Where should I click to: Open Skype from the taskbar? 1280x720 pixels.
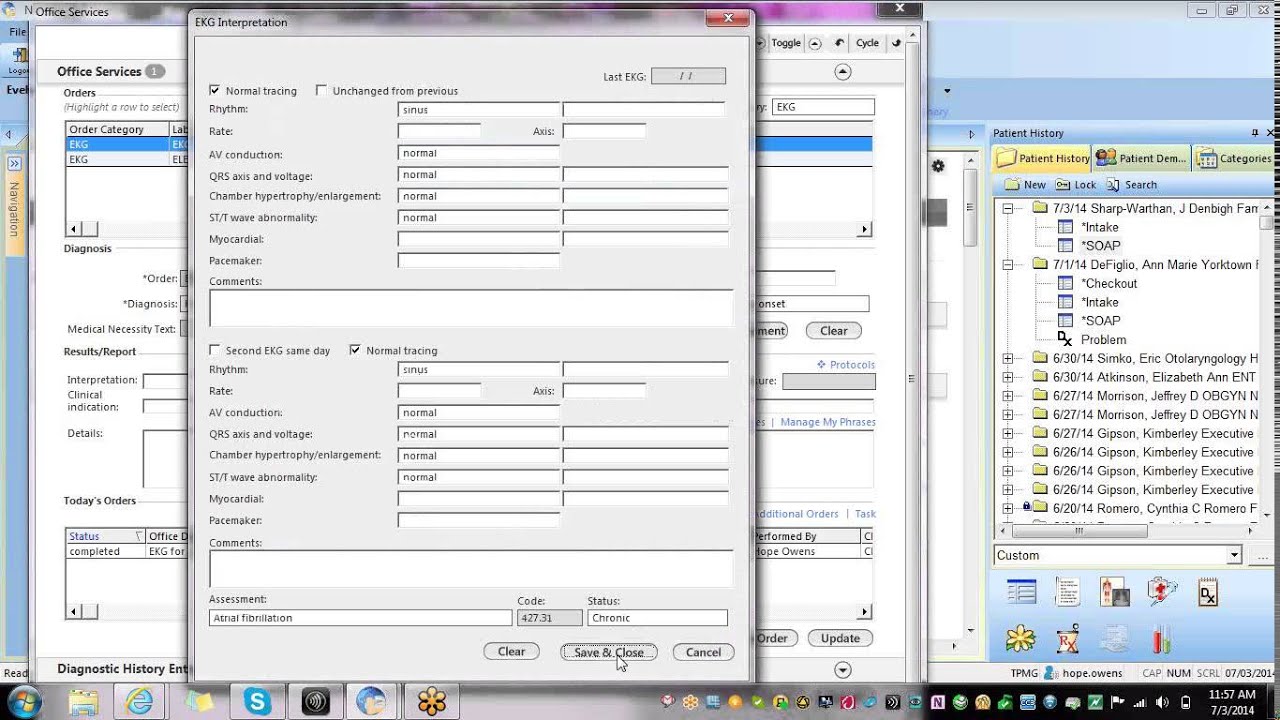point(257,701)
